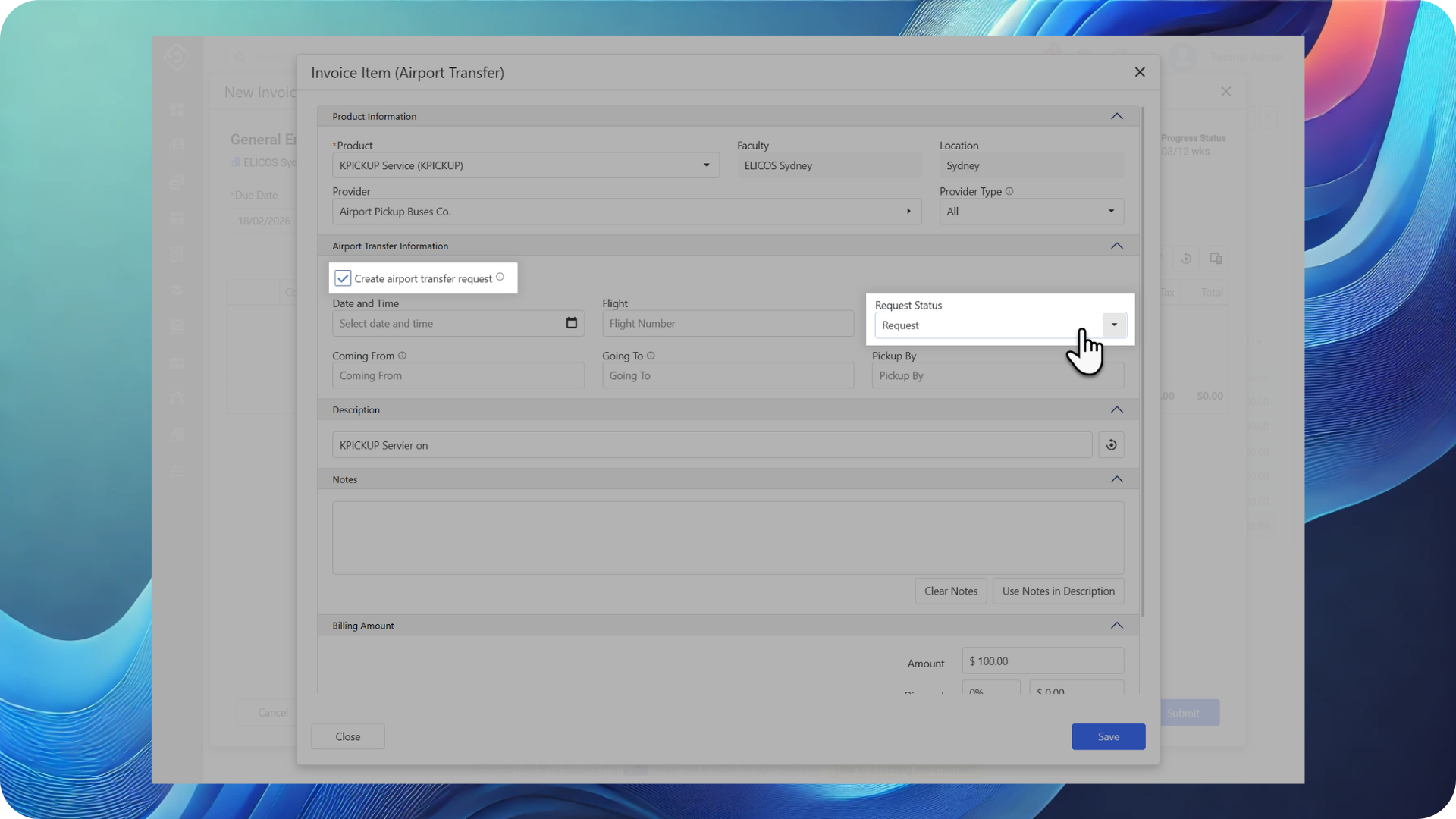This screenshot has height=819, width=1456.
Task: Collapse the Product Information section
Action: (1116, 116)
